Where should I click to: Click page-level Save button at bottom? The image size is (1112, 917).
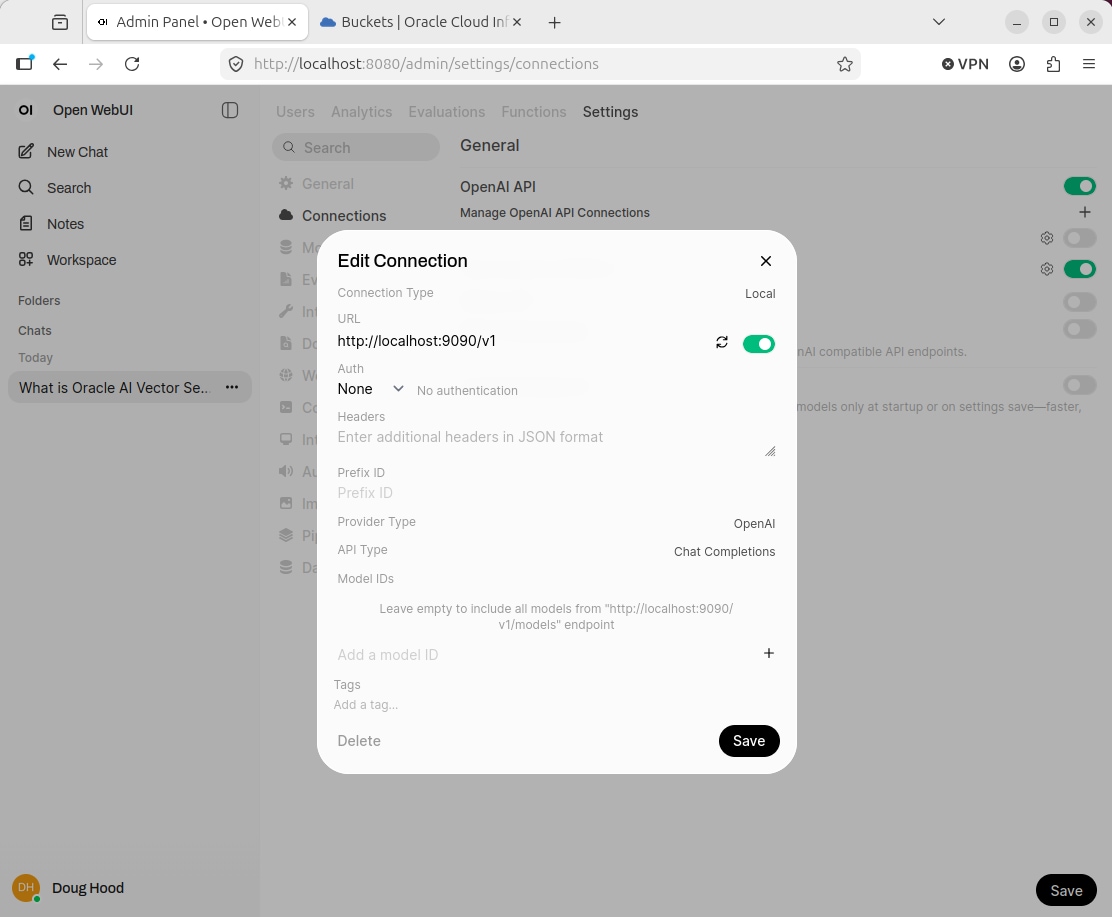(x=1066, y=891)
